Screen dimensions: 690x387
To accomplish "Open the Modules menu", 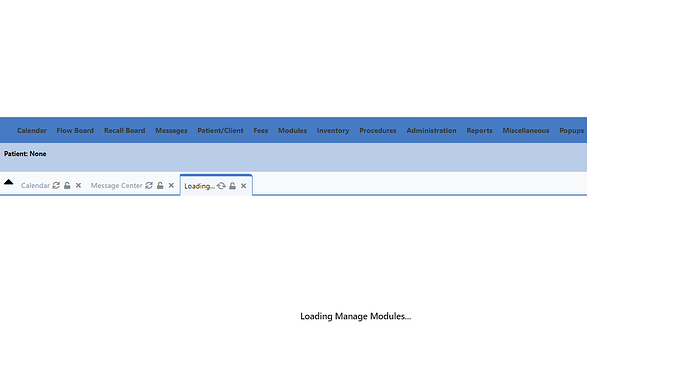I will 292,130.
